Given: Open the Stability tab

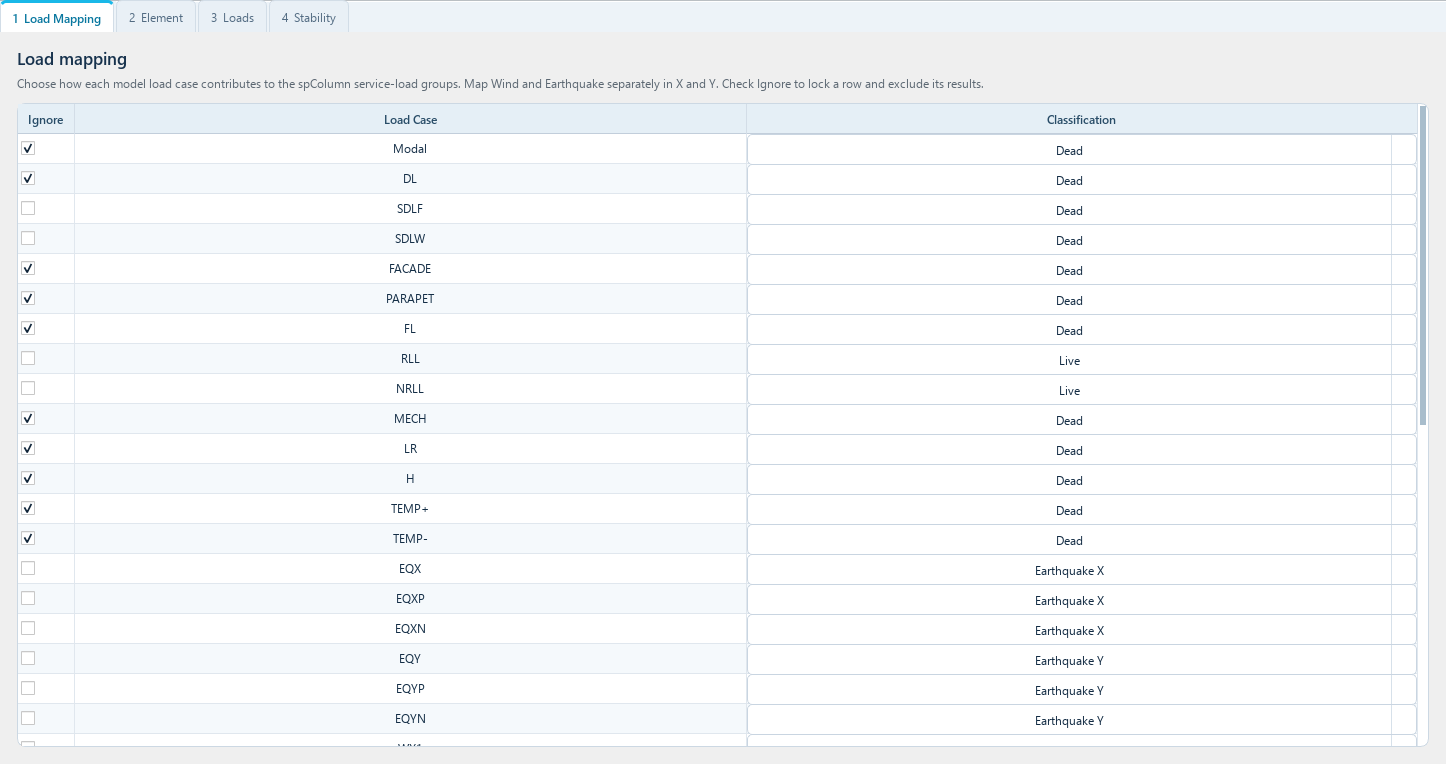Looking at the screenshot, I should click(308, 18).
